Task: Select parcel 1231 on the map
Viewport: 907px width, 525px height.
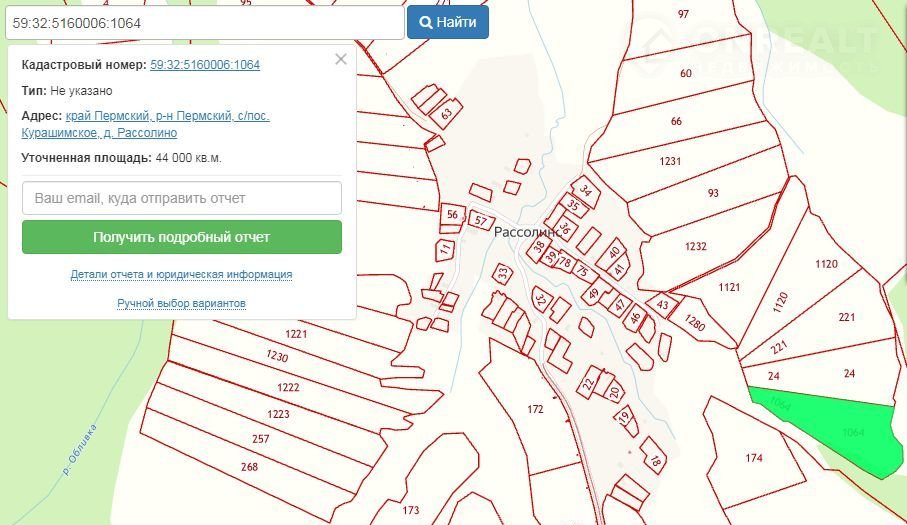Action: [670, 161]
